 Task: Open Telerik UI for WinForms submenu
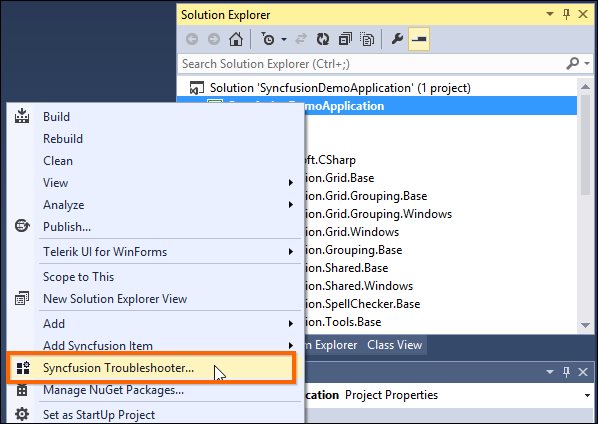pyautogui.click(x=105, y=252)
